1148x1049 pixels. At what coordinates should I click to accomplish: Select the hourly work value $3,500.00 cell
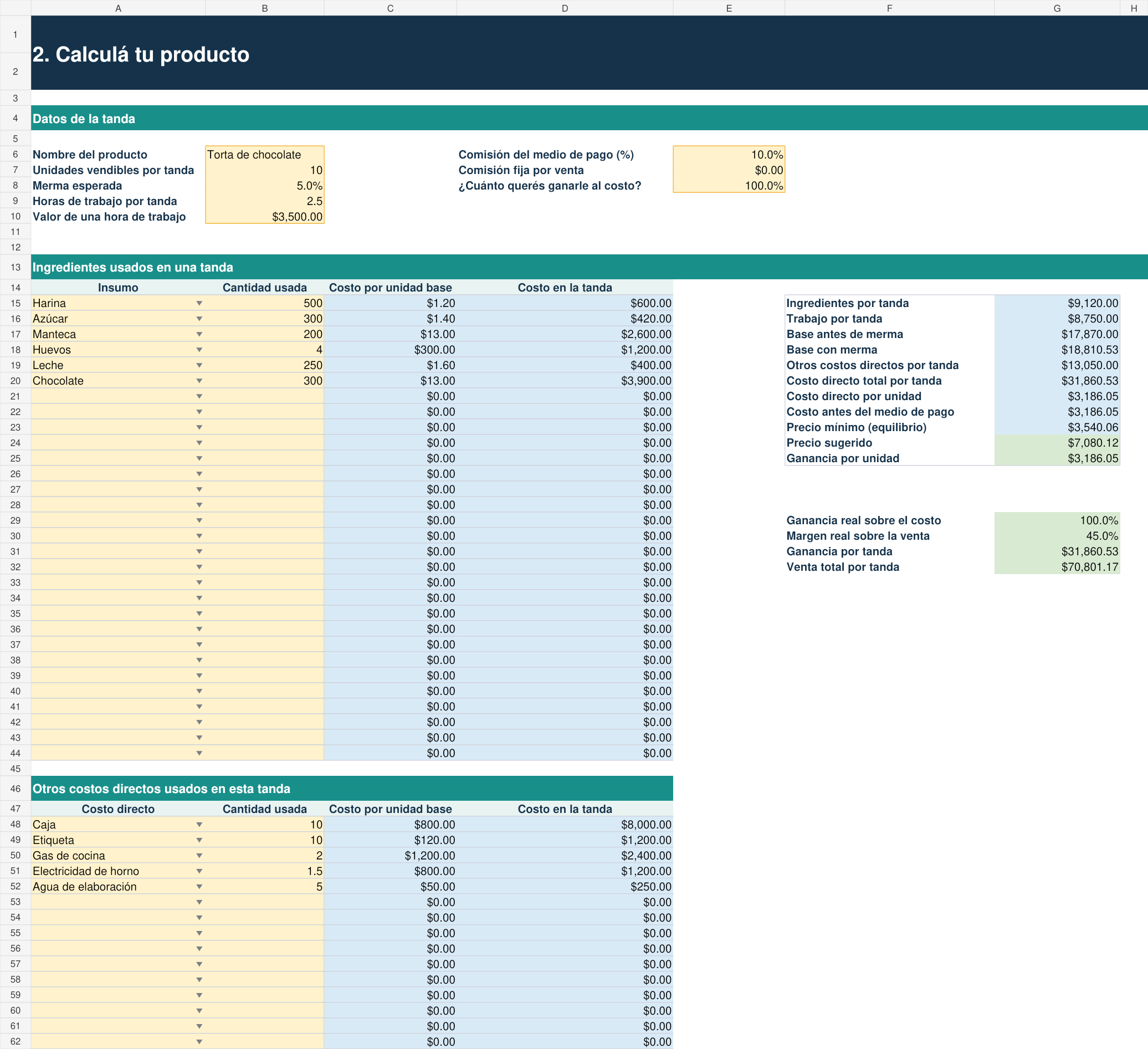point(265,217)
